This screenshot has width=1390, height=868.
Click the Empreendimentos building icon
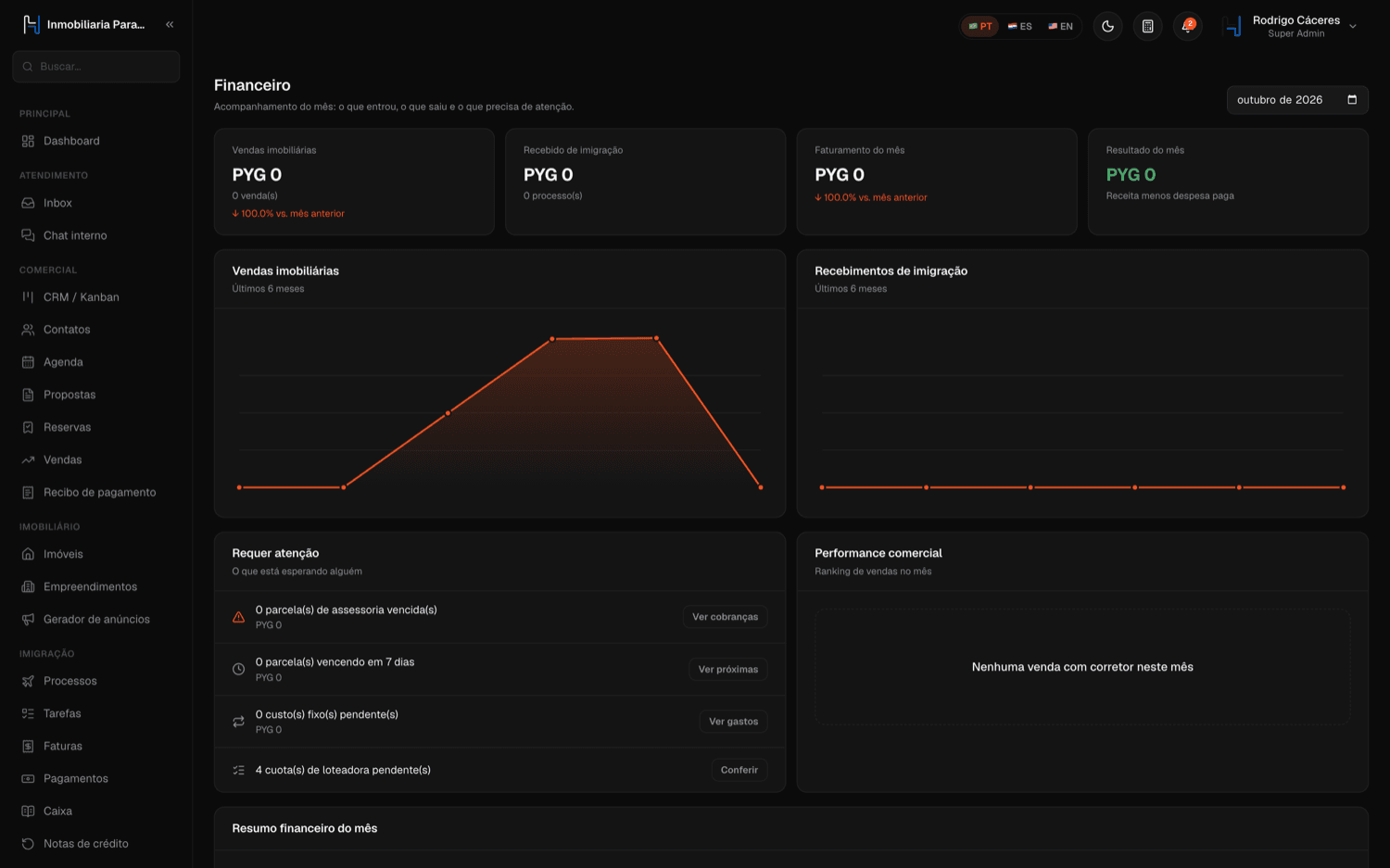[x=28, y=586]
